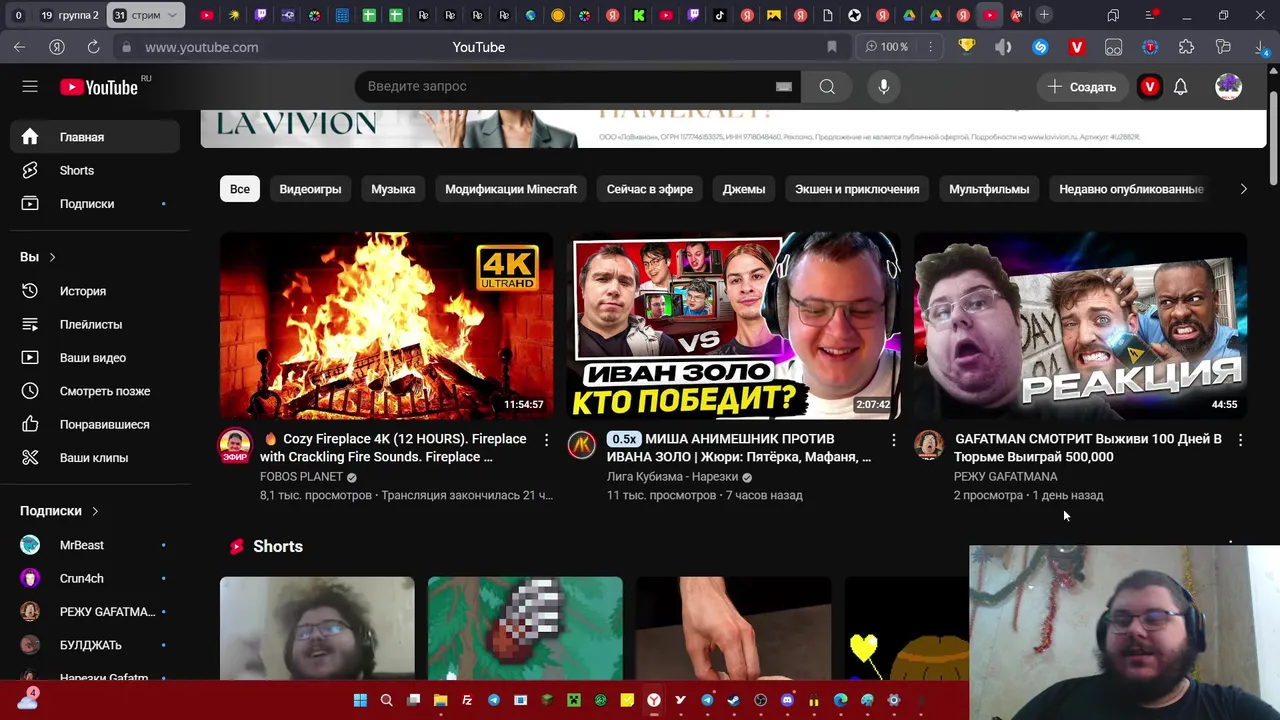The height and width of the screenshot is (720, 1280).
Task: Click the red V icon beside Создать
Action: point(1150,87)
